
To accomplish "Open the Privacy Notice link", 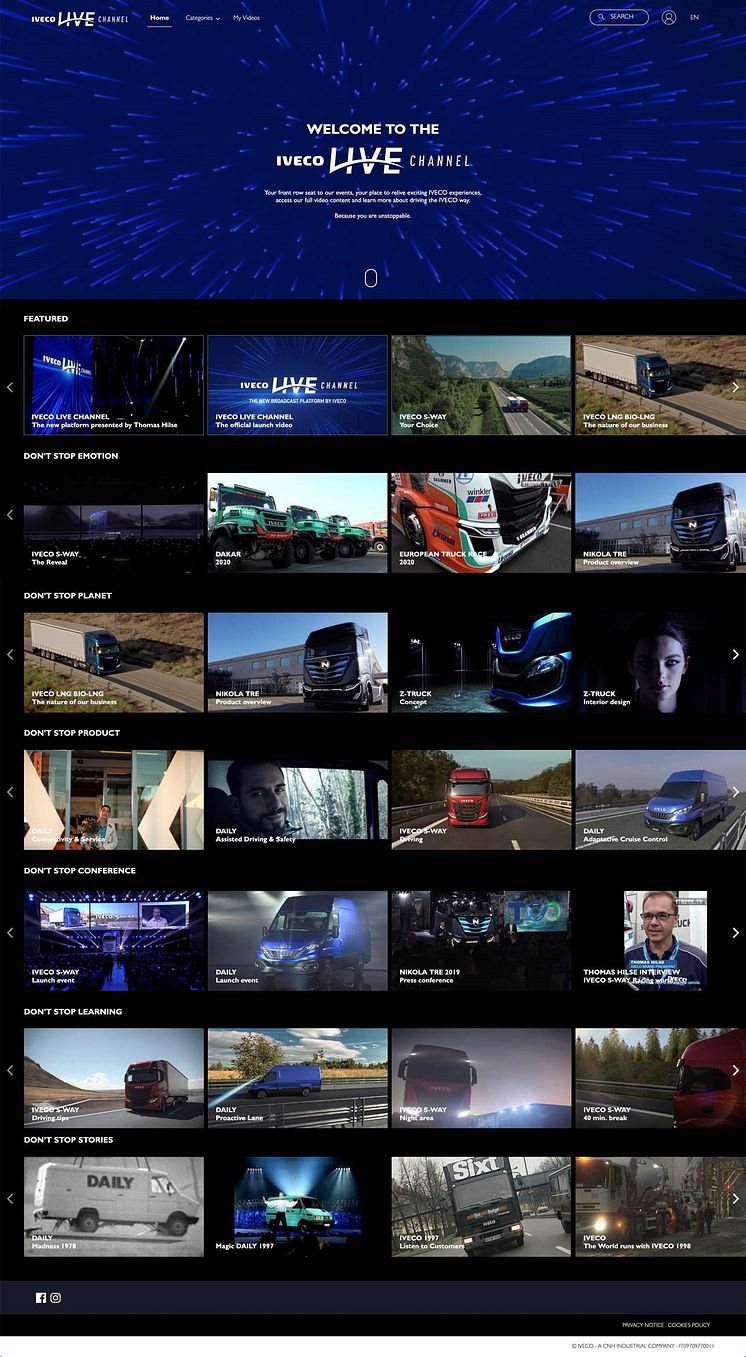I will pyautogui.click(x=643, y=1325).
